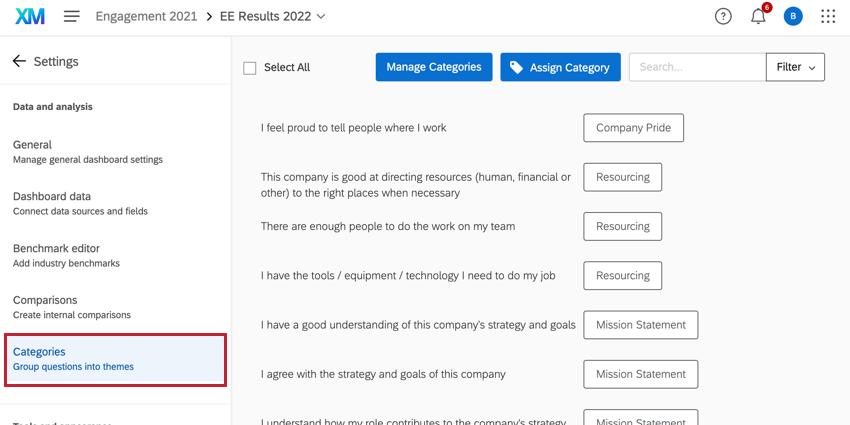850x425 pixels.
Task: Open the user account avatar
Action: [792, 16]
